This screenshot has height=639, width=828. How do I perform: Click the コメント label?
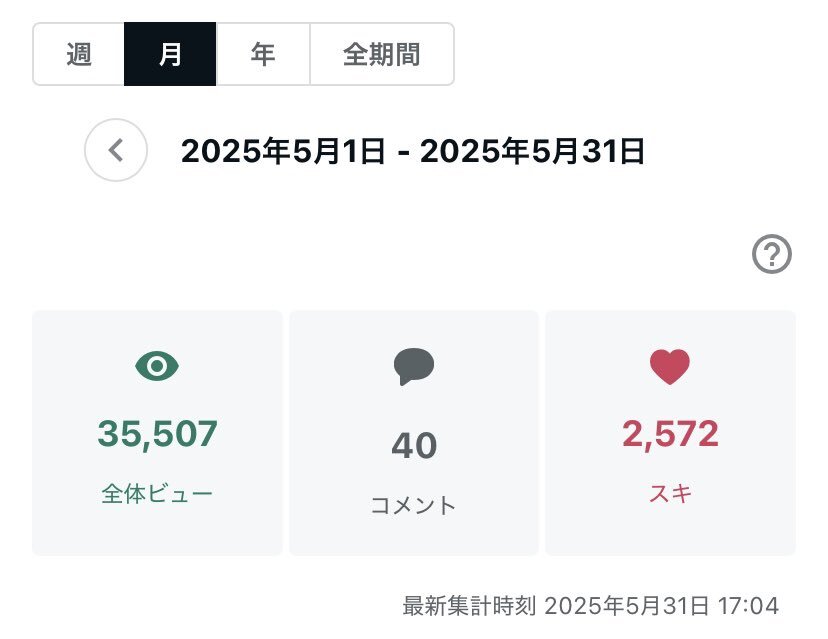point(413,505)
